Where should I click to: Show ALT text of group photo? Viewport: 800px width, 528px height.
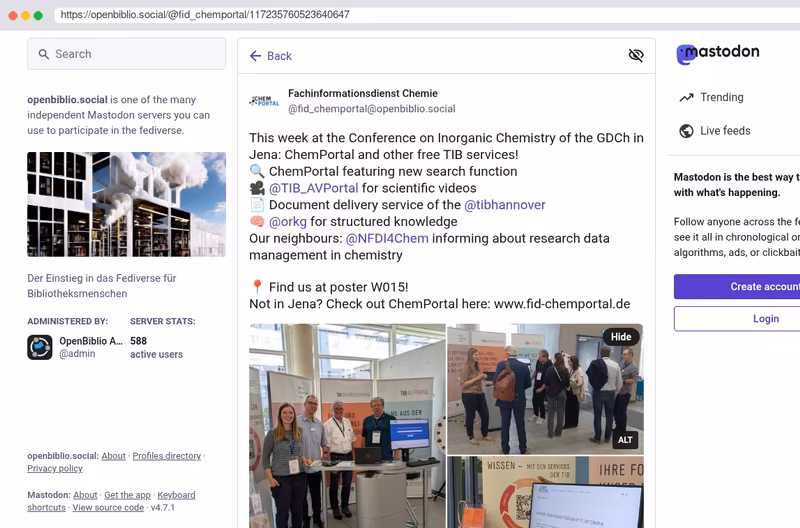625,440
